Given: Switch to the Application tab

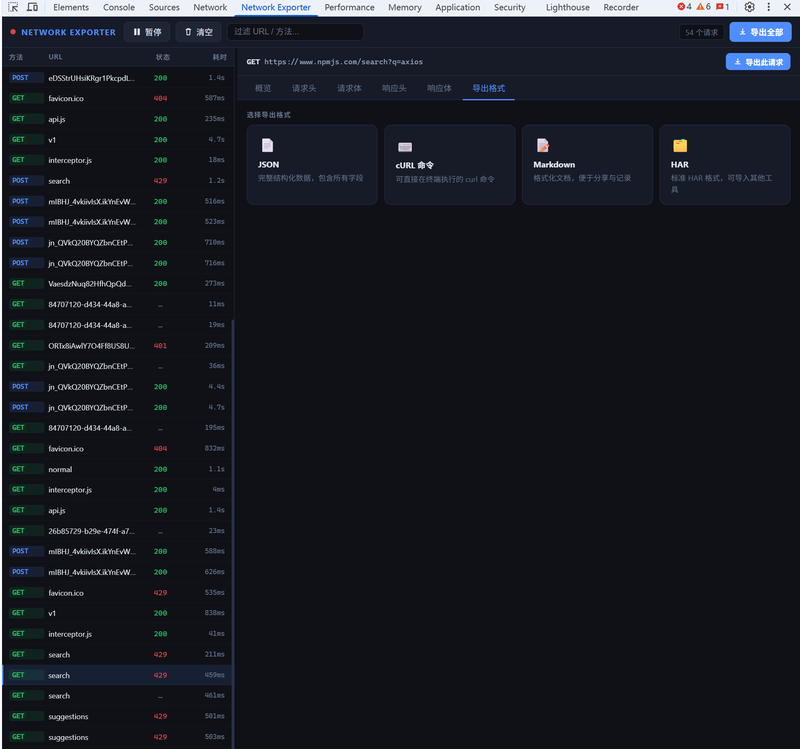Looking at the screenshot, I should (457, 7).
